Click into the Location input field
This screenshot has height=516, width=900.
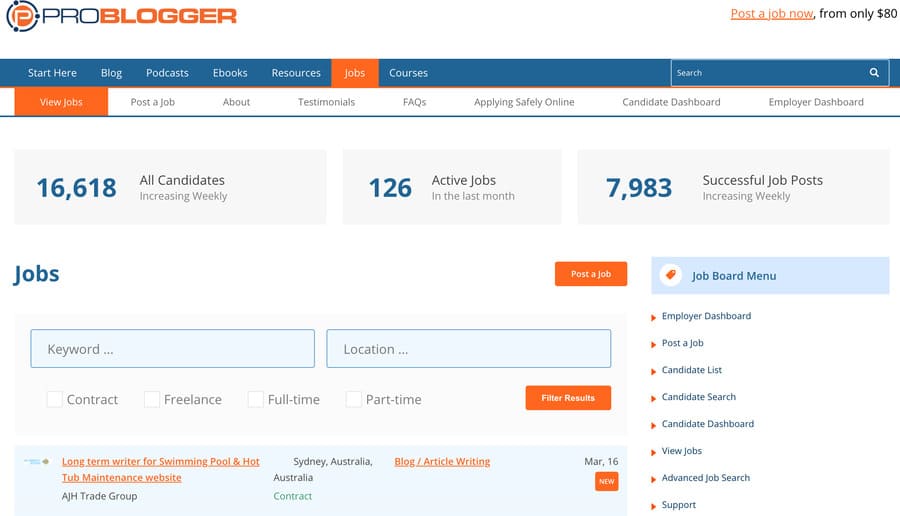click(x=468, y=349)
